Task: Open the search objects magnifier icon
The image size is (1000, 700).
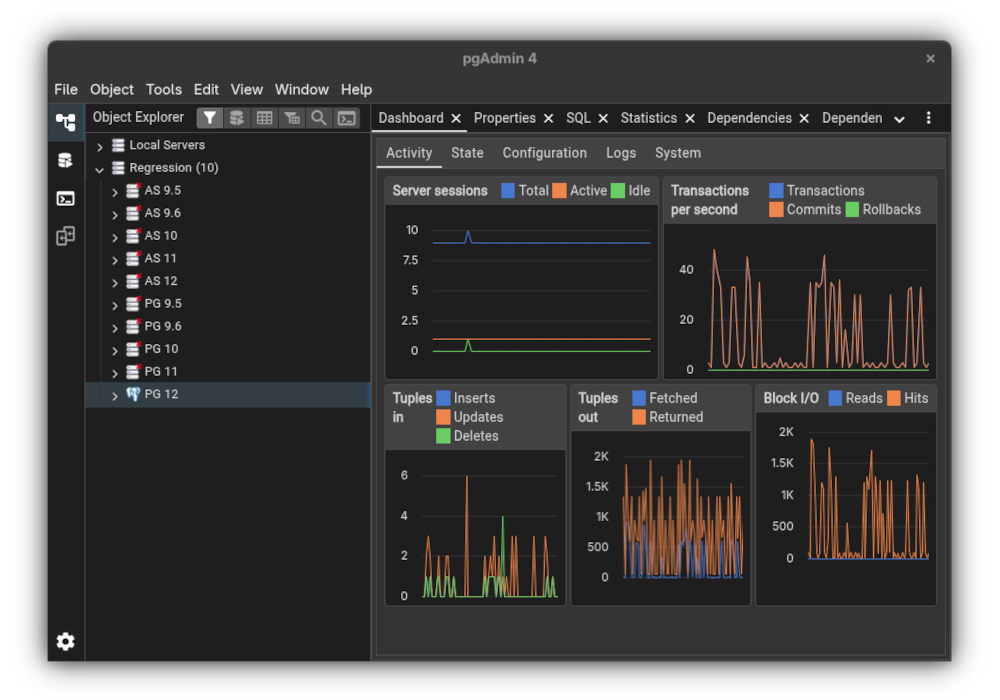Action: click(x=319, y=118)
